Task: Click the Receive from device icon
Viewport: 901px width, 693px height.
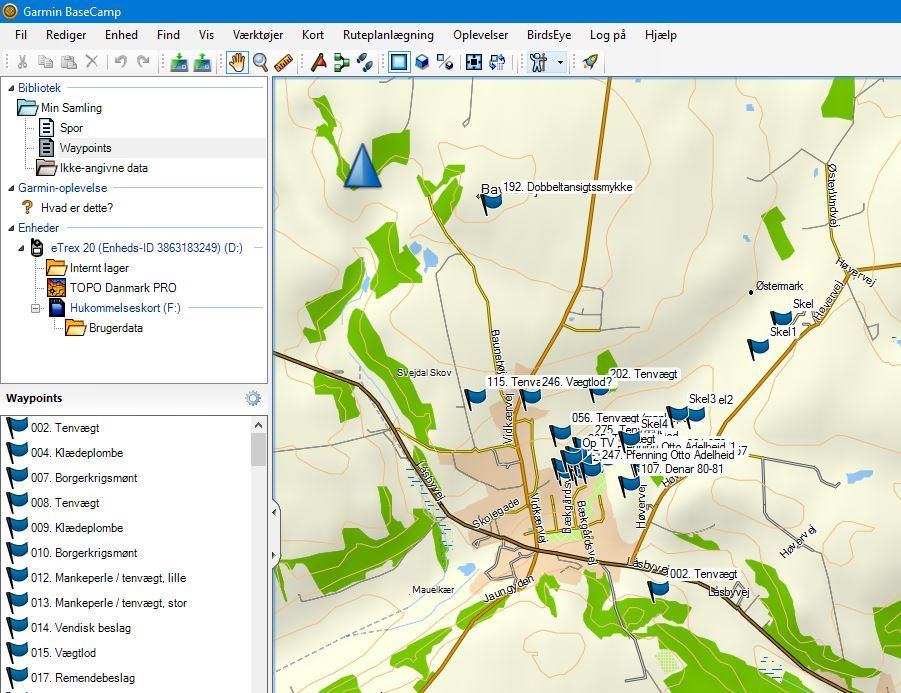Action: coord(202,62)
